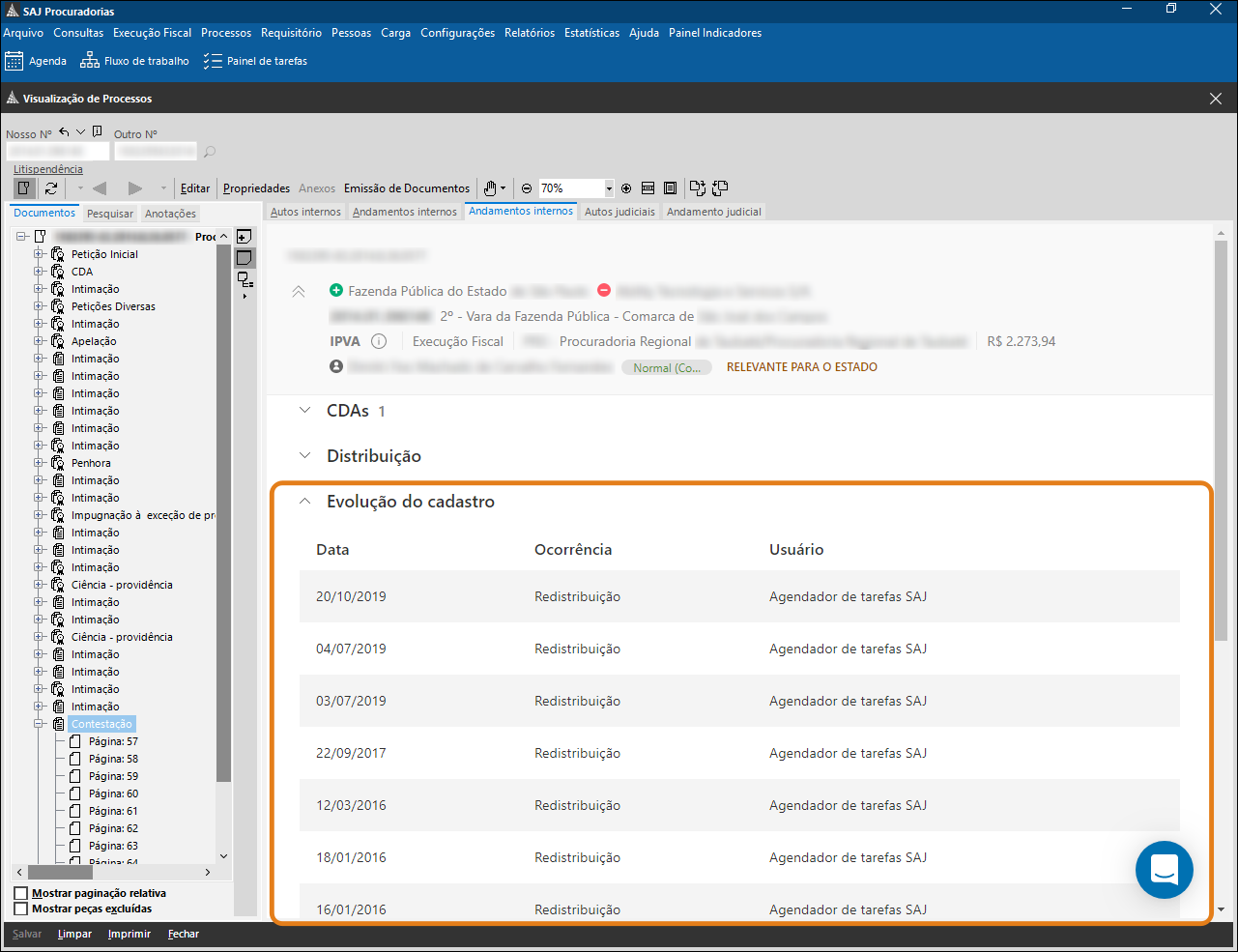1238x952 pixels.
Task: Click the red minus icon in header
Action: pos(604,290)
